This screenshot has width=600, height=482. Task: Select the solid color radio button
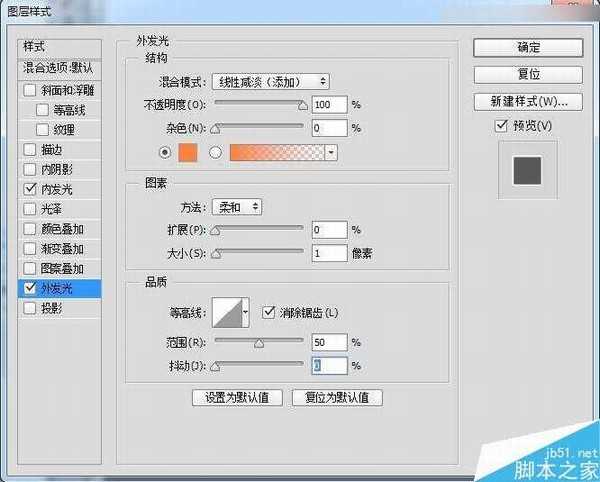coord(165,153)
